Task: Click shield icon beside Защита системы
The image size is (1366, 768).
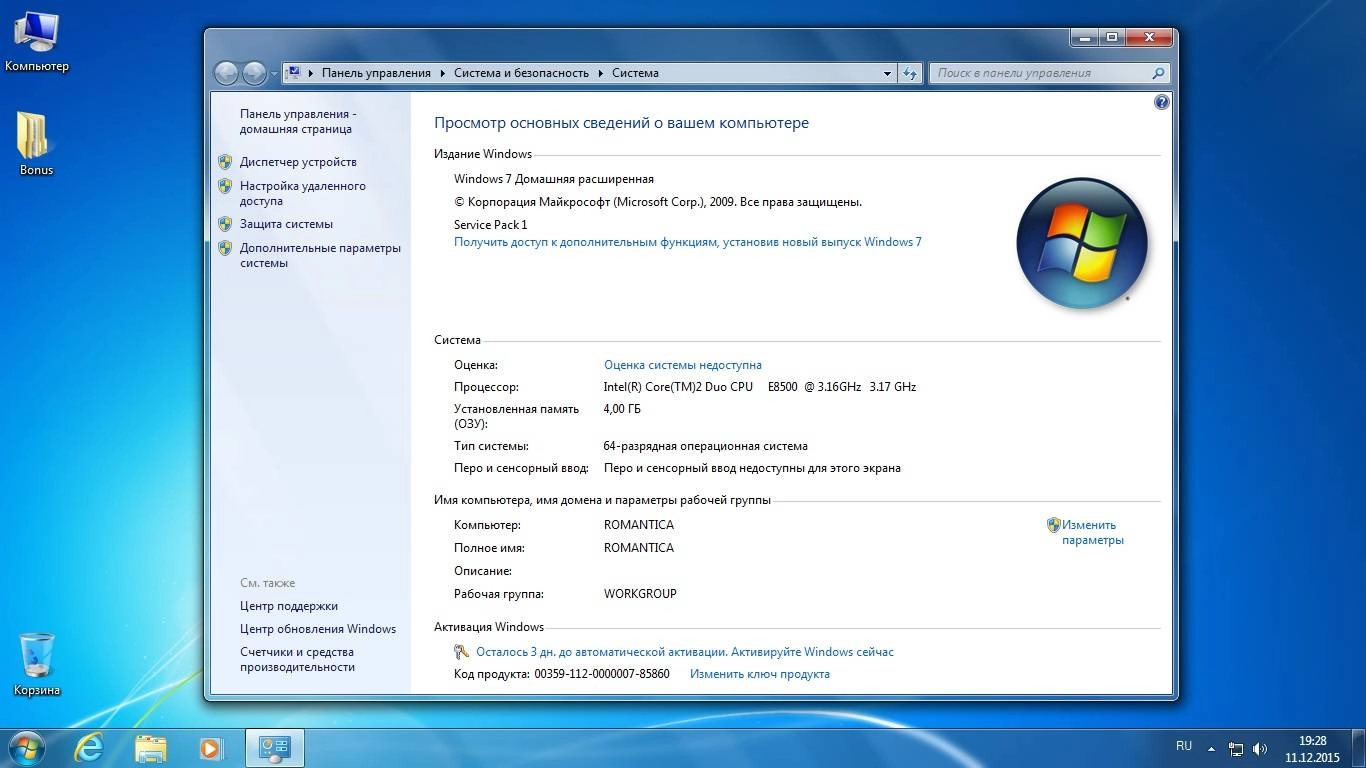Action: [225, 224]
